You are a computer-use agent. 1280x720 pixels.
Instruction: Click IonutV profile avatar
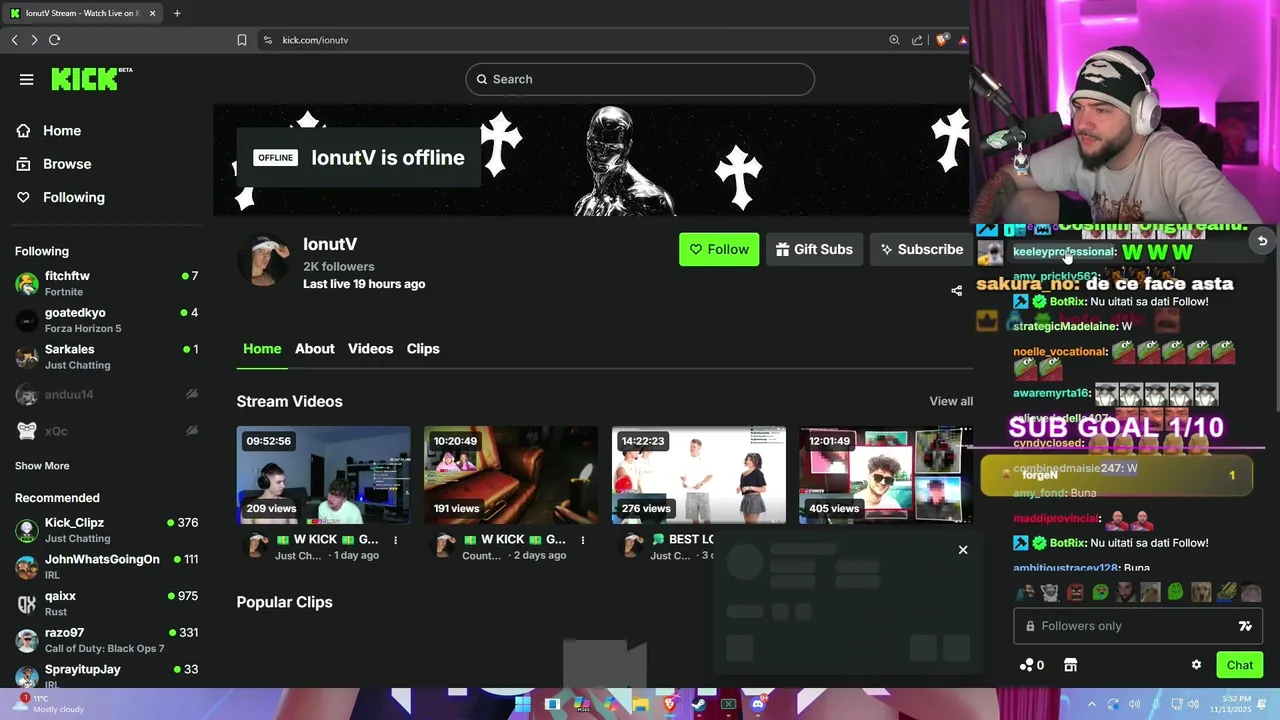click(x=263, y=262)
